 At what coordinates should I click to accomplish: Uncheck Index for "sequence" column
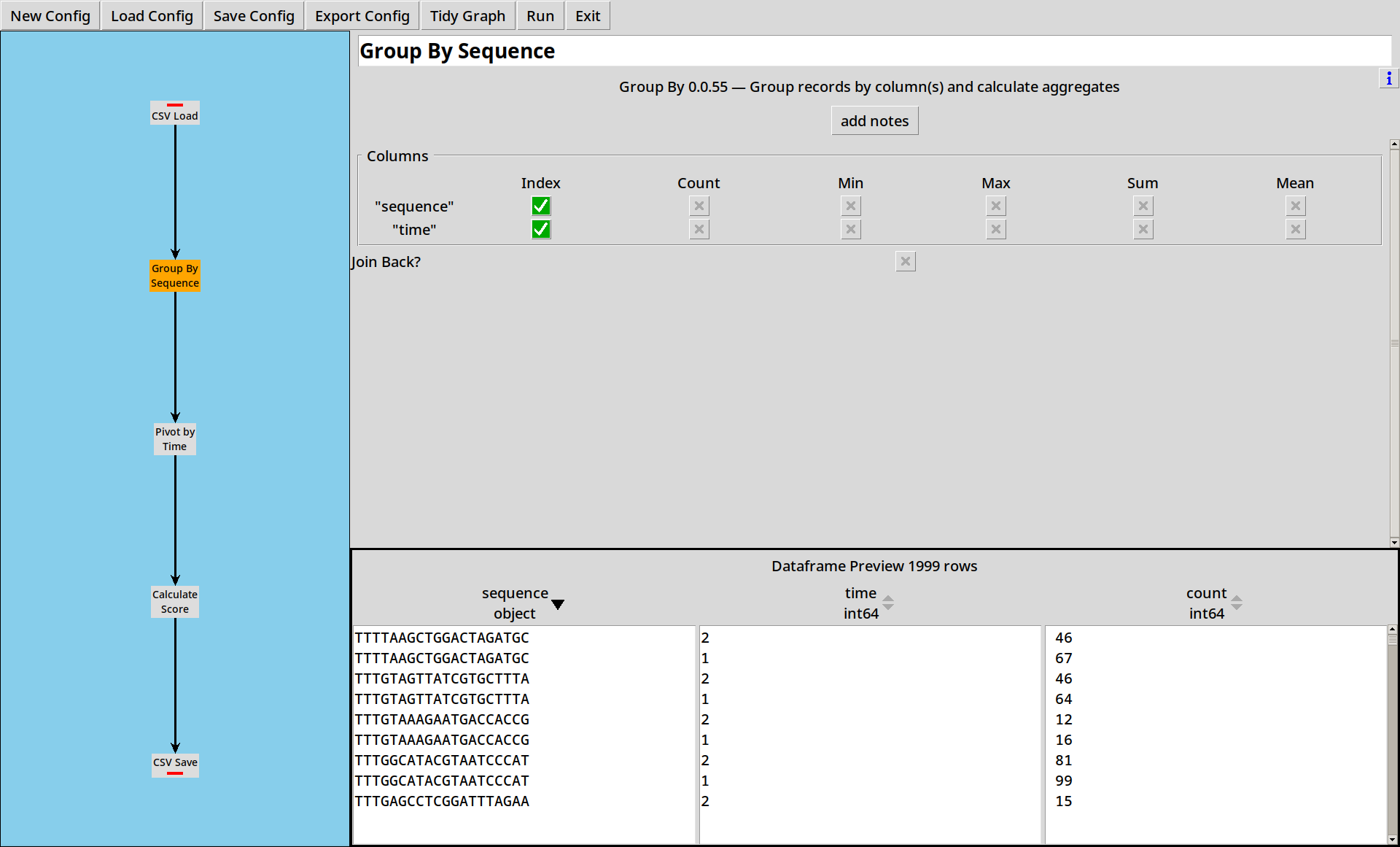coord(541,206)
